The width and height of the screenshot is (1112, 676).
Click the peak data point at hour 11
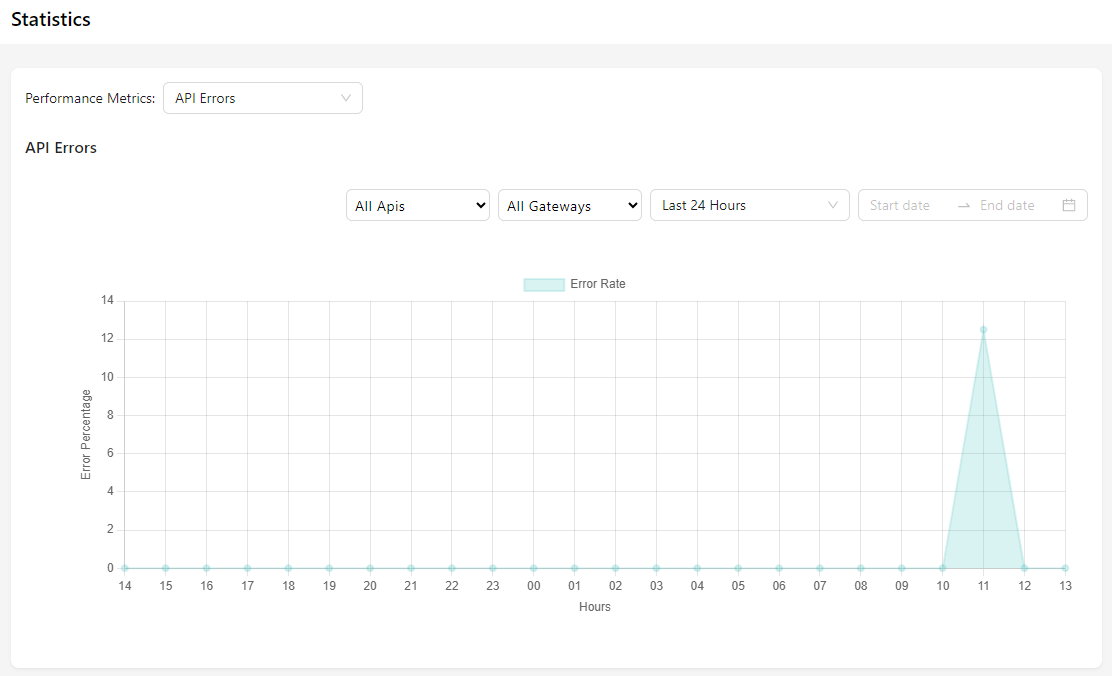click(983, 330)
